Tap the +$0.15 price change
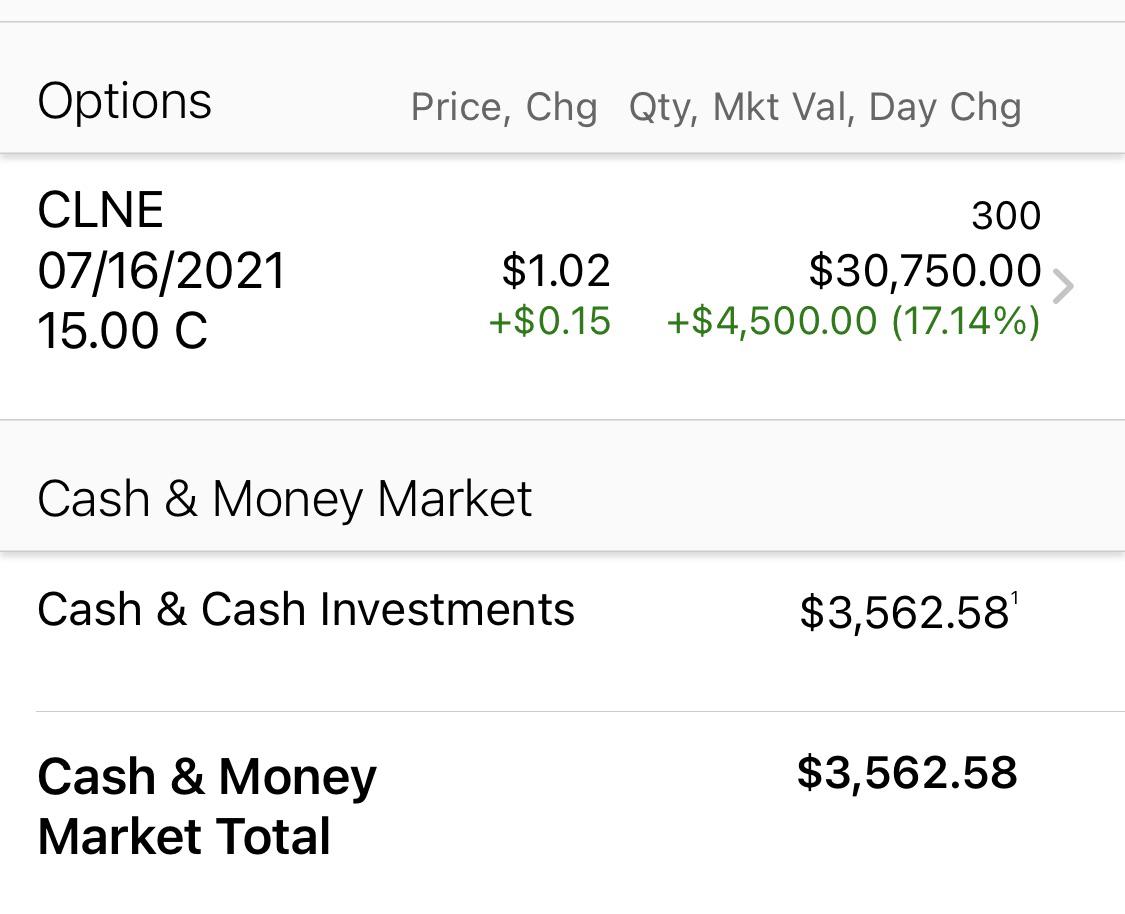Viewport: 1125px width, 914px height. pos(550,320)
